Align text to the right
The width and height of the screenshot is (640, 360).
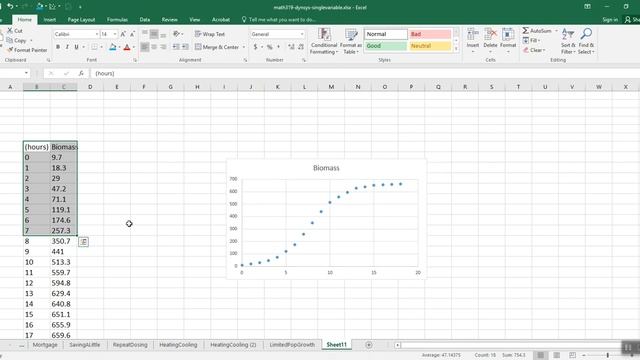163,47
